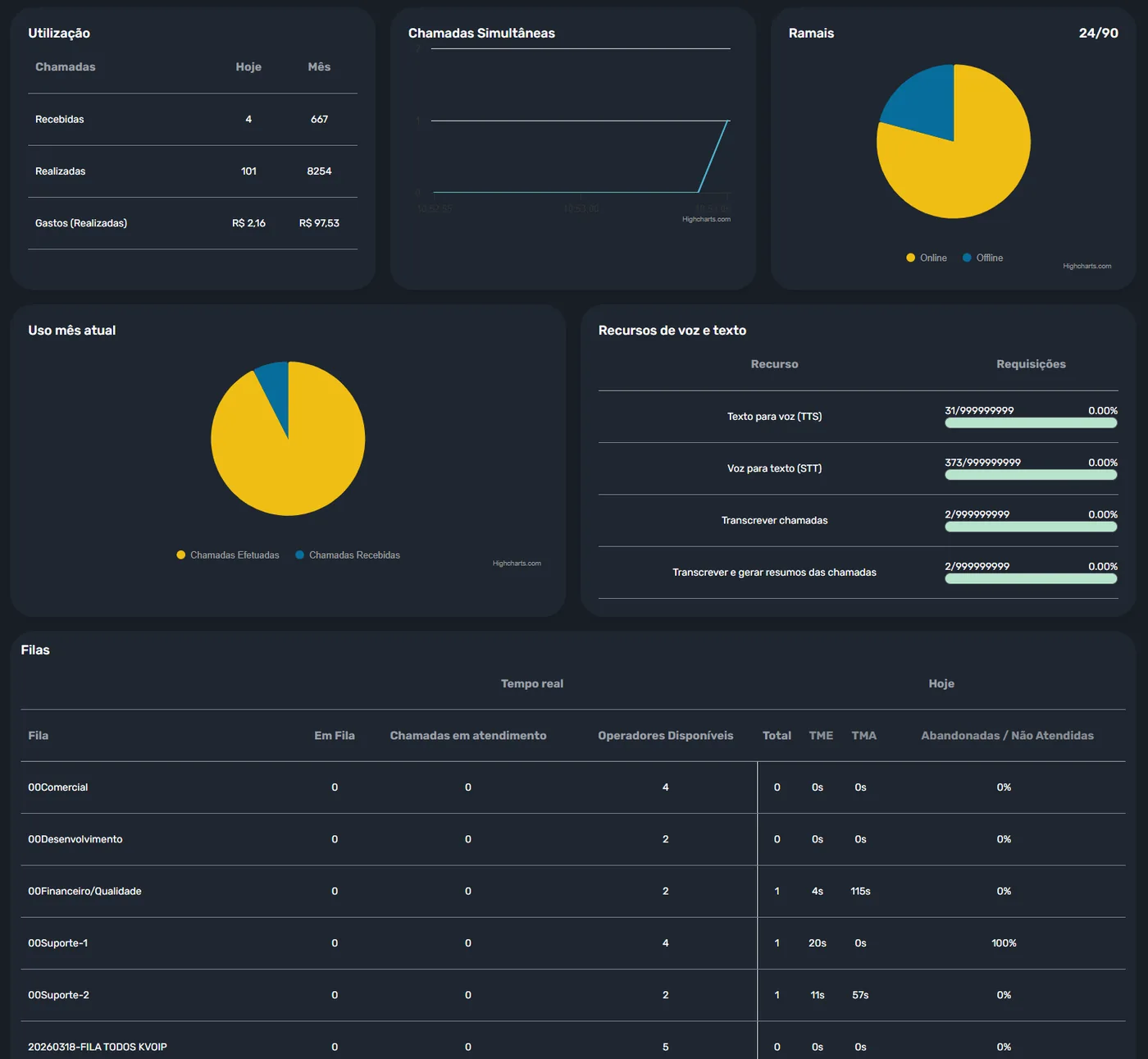Toggle the Offline legend item in Ramais chart
Screen dimensions: 1148x1059
(x=982, y=258)
